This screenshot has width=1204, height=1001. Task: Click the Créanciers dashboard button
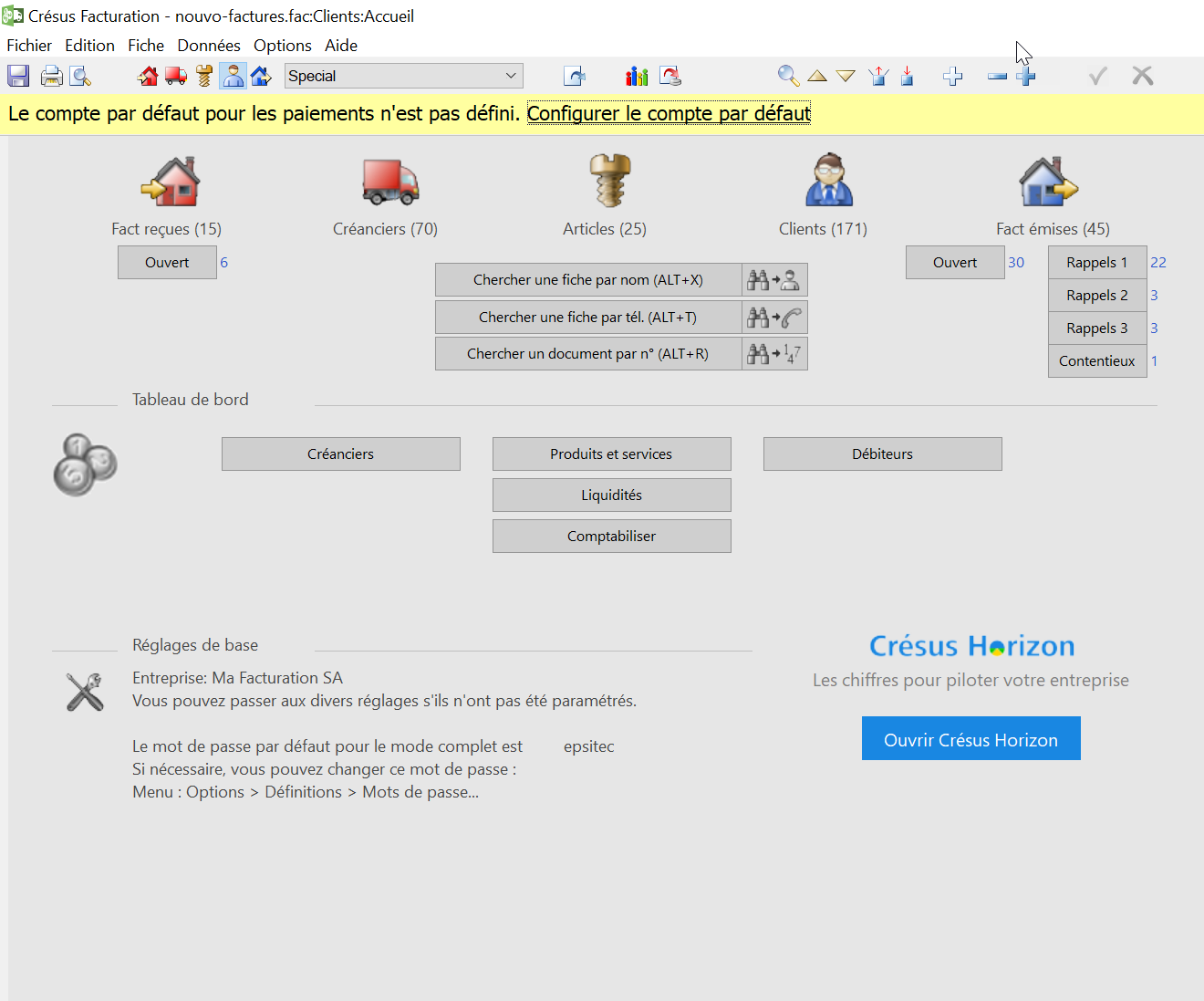coord(341,454)
